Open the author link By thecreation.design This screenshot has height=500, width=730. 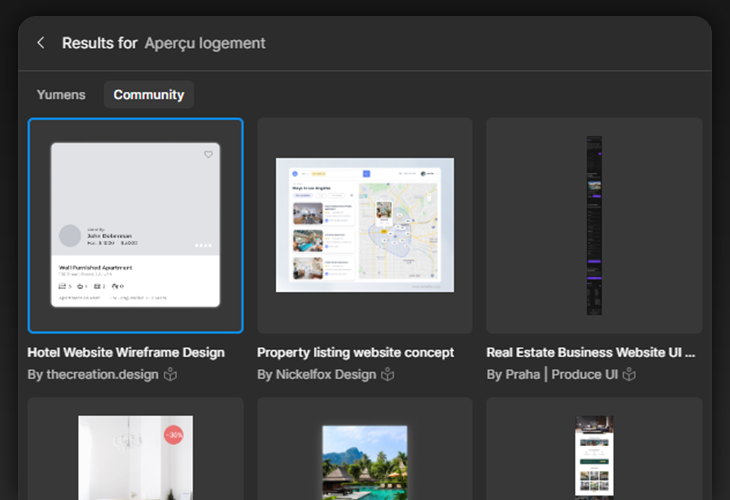[93, 375]
